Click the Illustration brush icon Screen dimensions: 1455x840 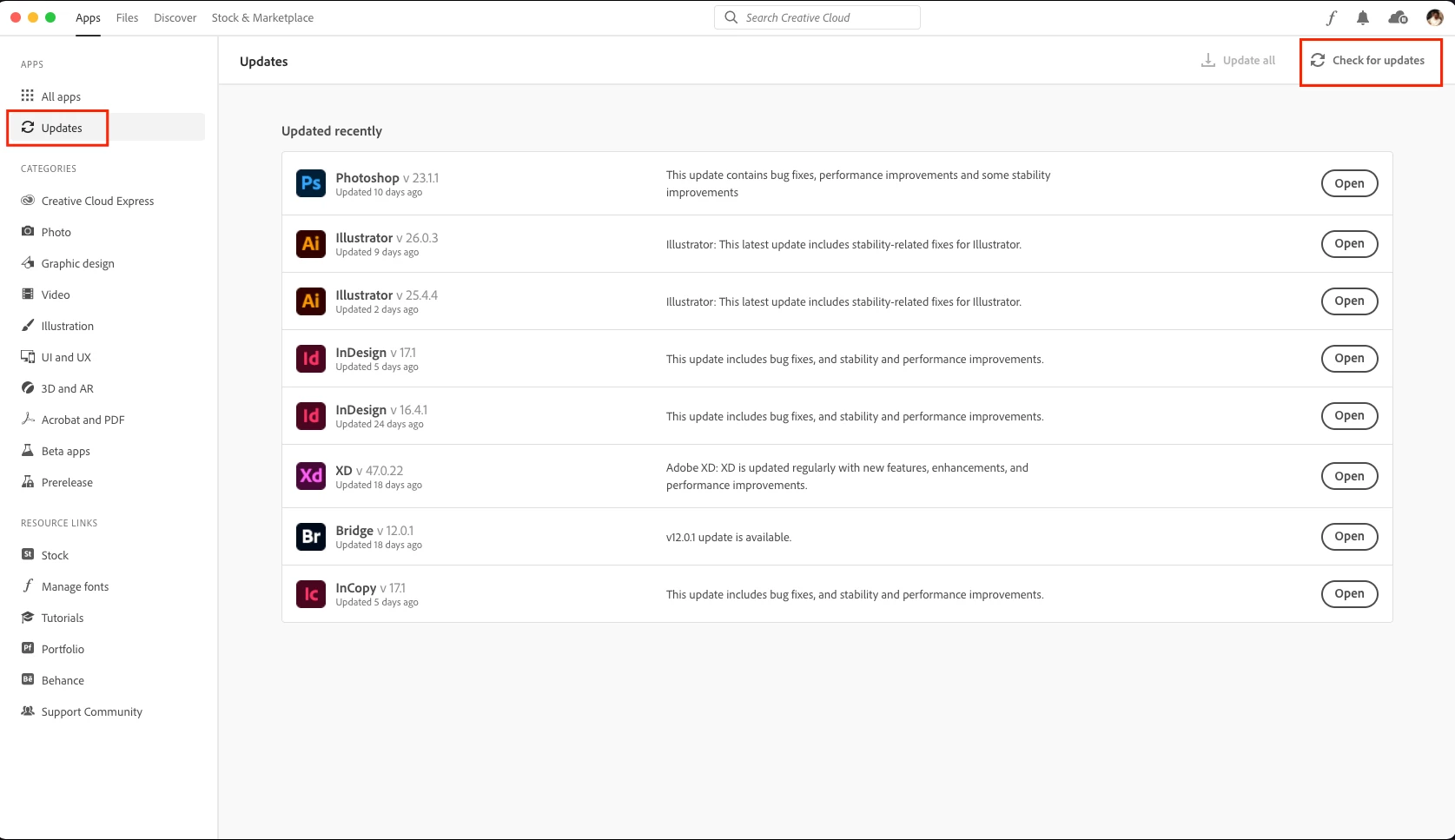(28, 325)
